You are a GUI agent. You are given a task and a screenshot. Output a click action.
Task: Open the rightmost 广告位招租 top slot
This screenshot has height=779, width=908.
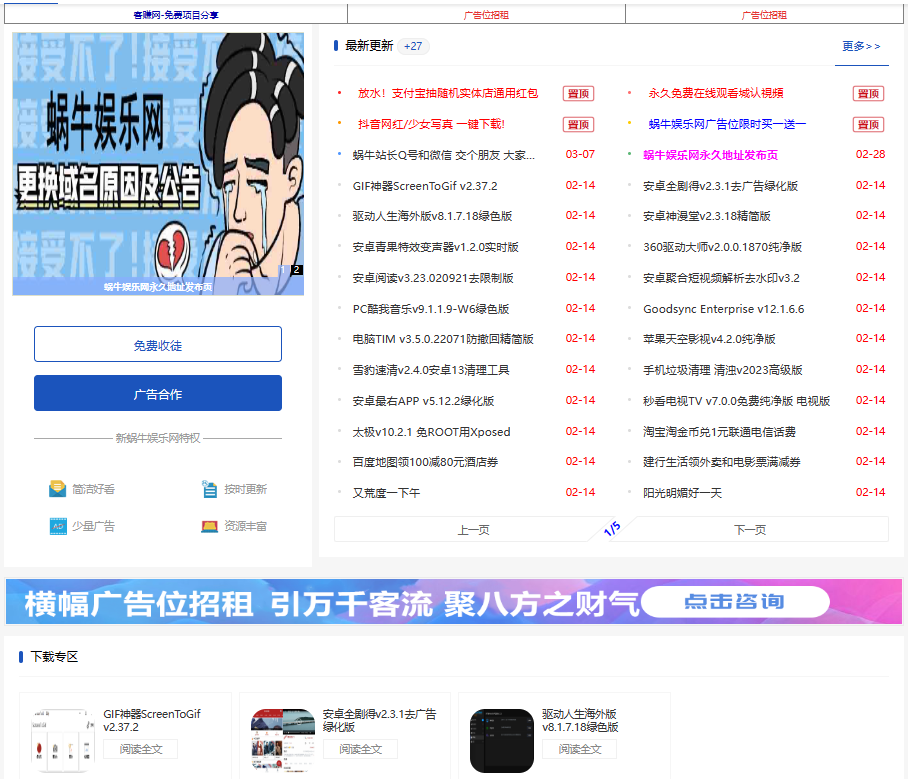click(x=764, y=14)
